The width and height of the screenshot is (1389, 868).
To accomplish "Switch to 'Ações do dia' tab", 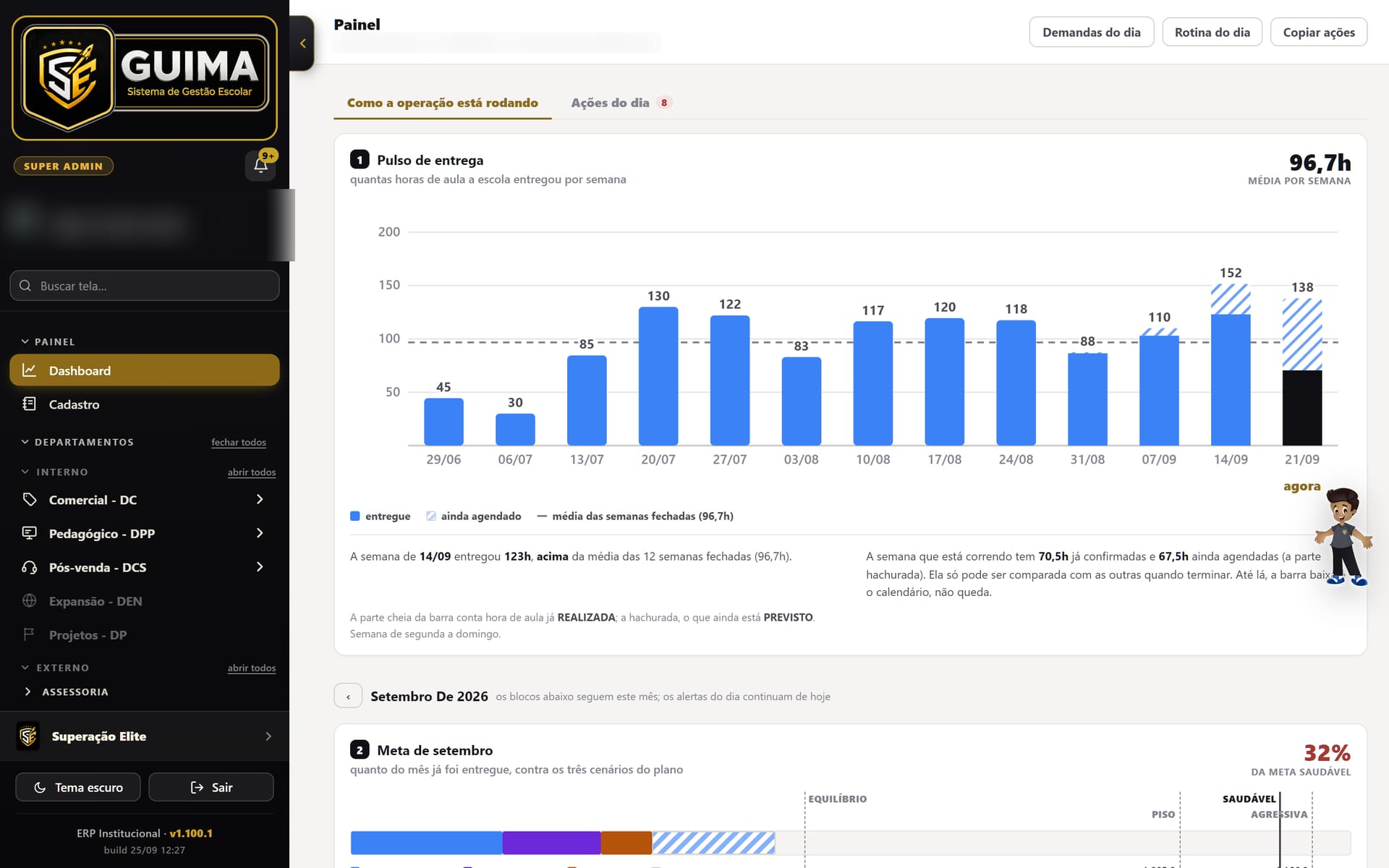I will click(x=621, y=103).
